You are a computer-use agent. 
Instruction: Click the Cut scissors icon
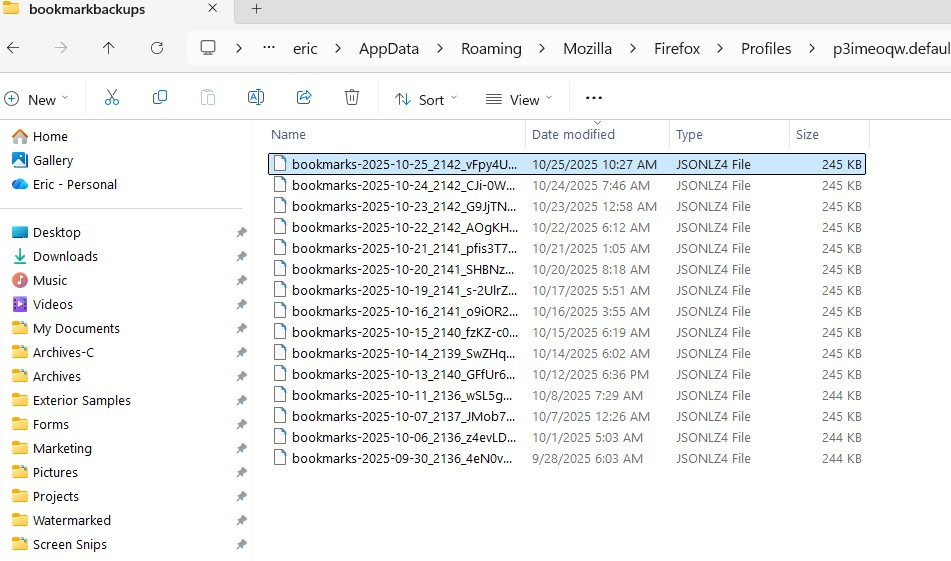tap(112, 98)
